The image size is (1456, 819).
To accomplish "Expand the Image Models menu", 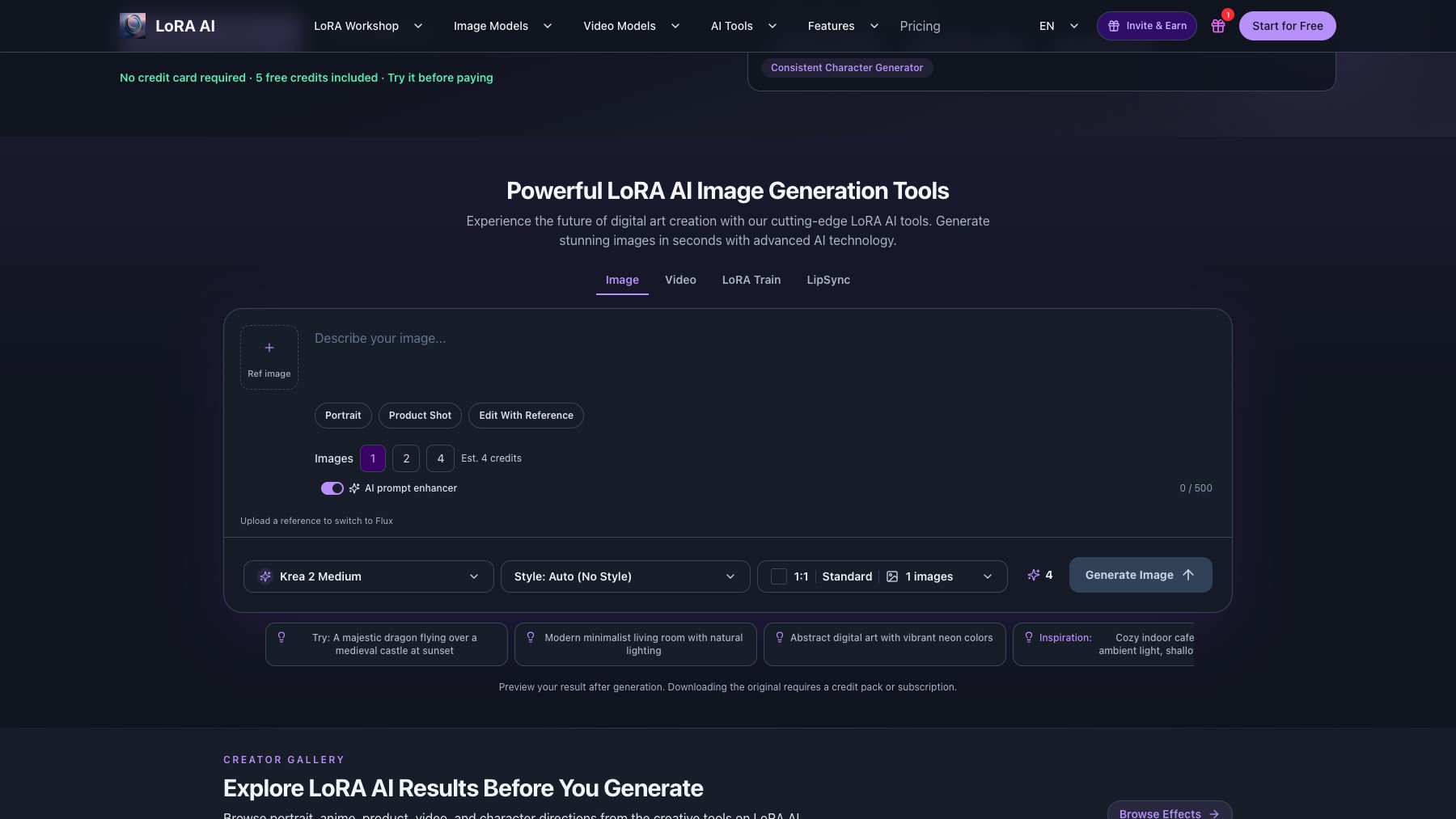I will coord(502,26).
